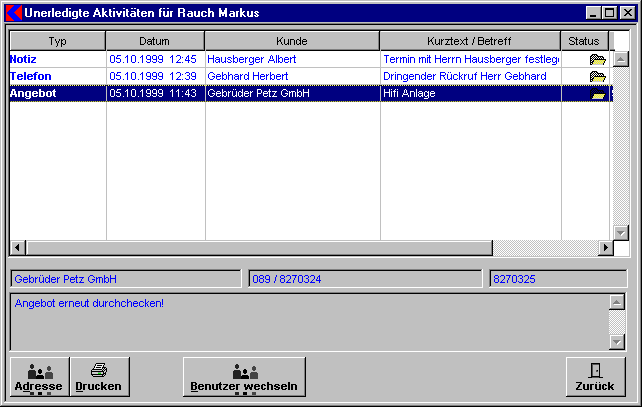The height and width of the screenshot is (407, 642).
Task: Click the phone number field 089 / 8270324
Action: tap(366, 278)
